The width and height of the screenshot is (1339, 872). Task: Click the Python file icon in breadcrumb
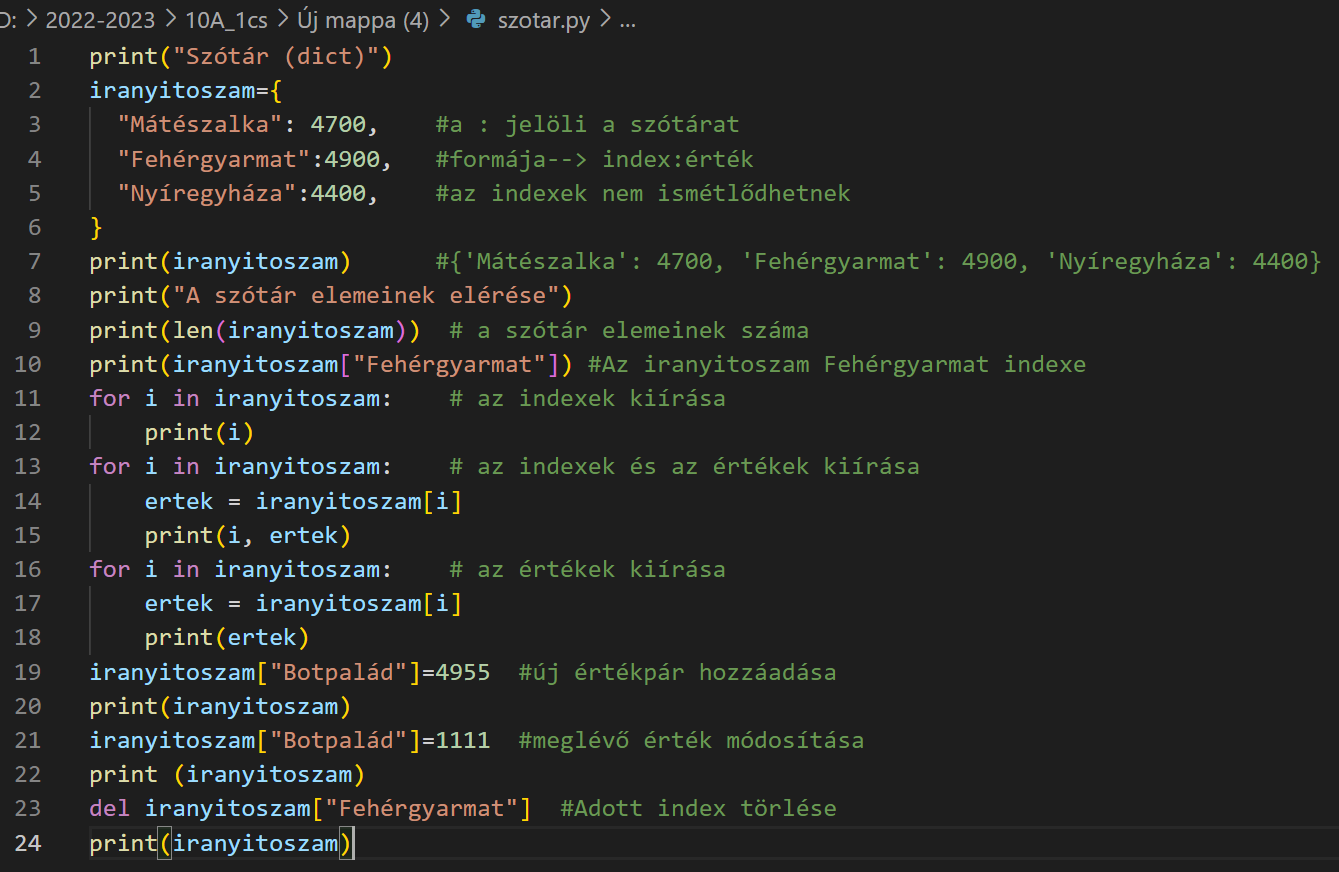point(478,20)
